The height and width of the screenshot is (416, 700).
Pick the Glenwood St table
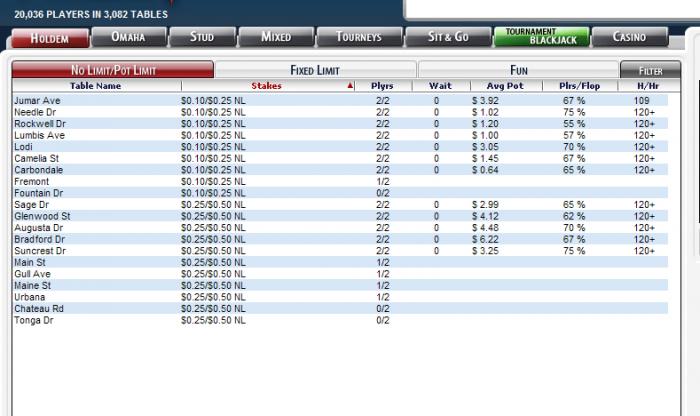340,216
